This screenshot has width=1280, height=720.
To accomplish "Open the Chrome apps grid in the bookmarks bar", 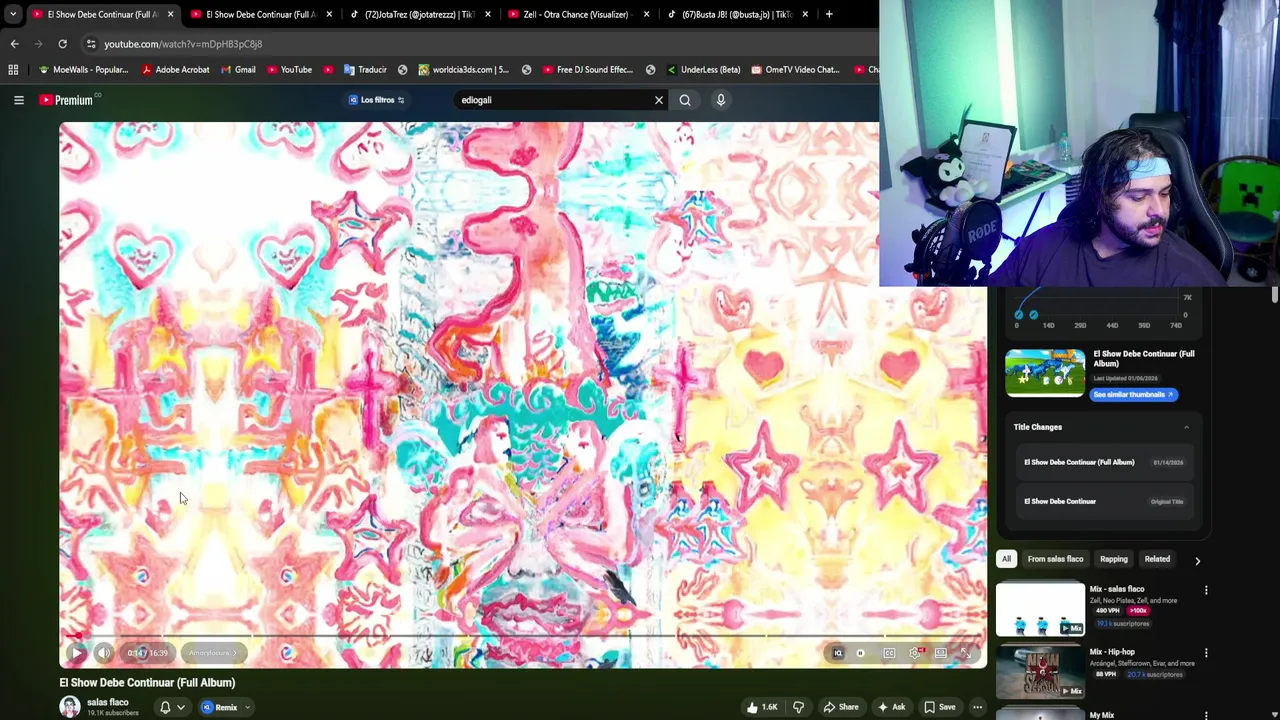I will tap(13, 70).
